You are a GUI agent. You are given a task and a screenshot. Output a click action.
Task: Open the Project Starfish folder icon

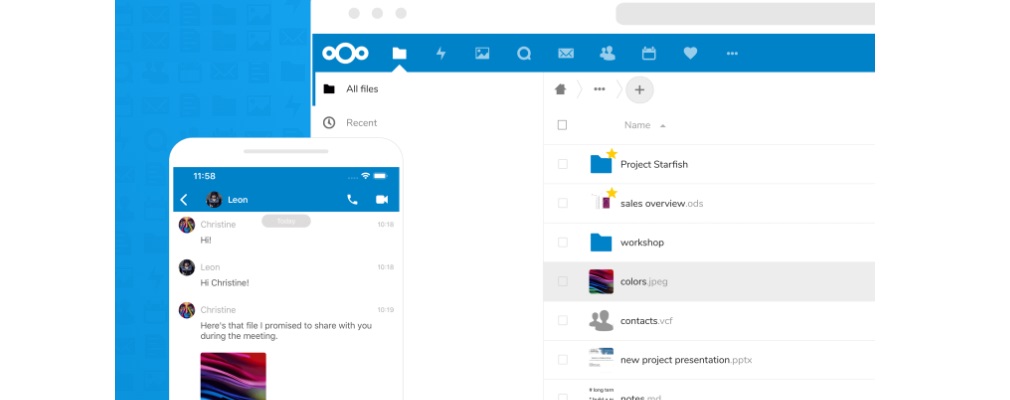[601, 164]
